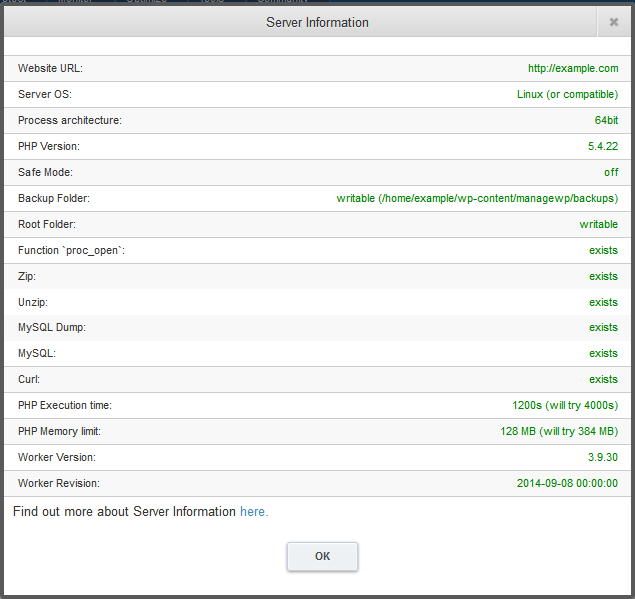Click the PHP version 5.4.22 value

tap(603, 146)
